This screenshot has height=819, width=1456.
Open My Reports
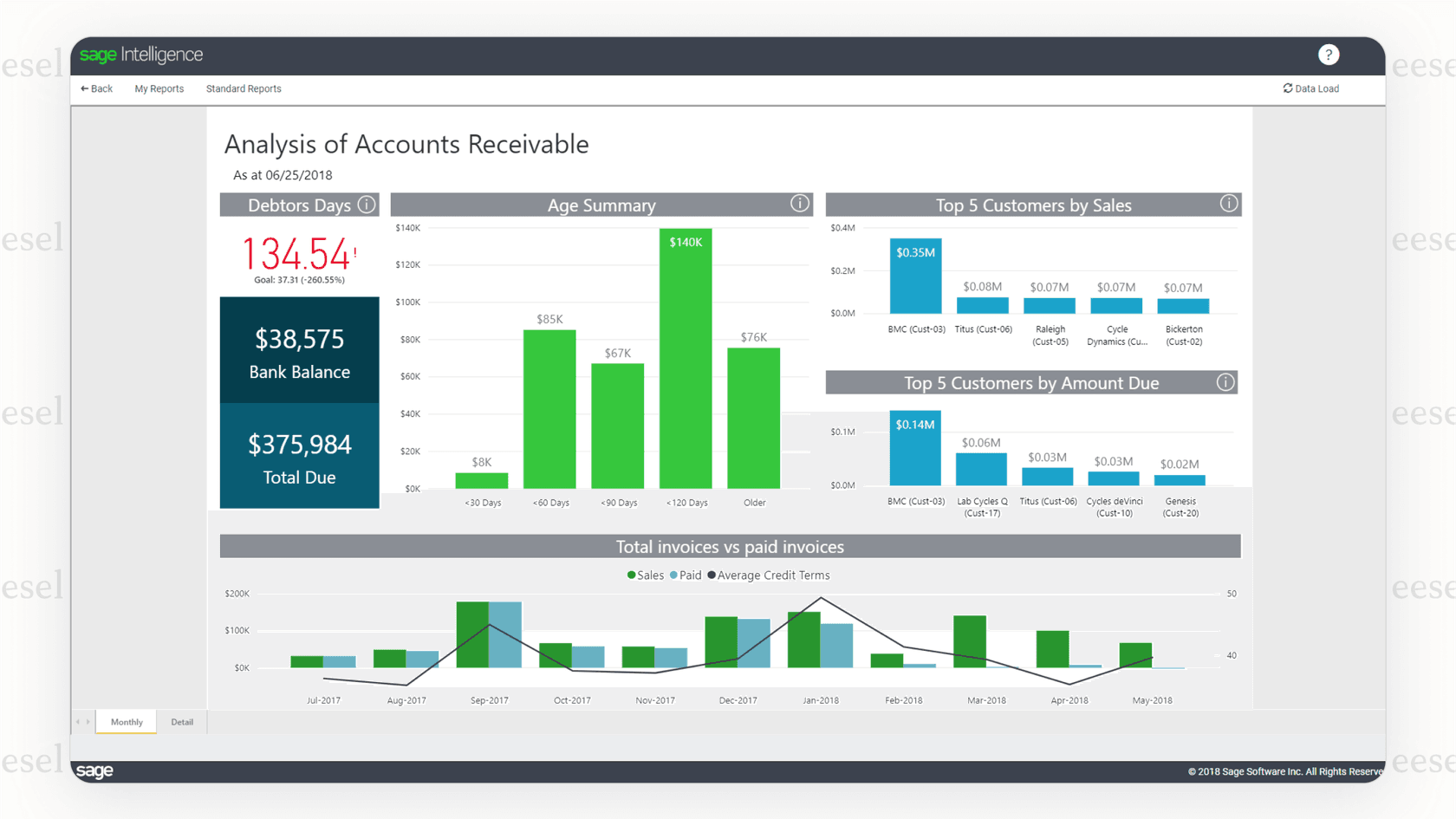coord(159,88)
